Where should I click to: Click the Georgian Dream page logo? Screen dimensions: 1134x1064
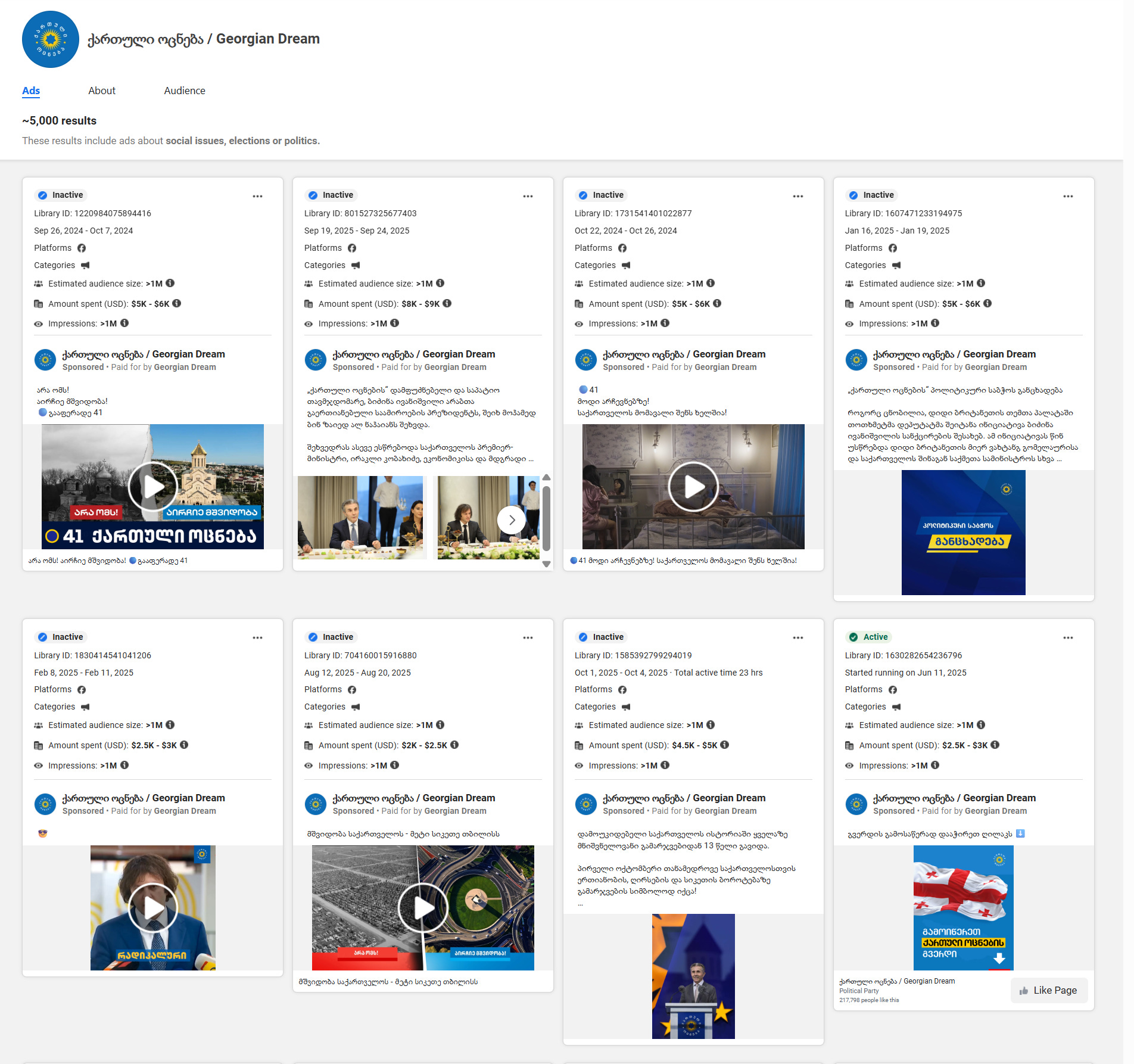(x=51, y=39)
